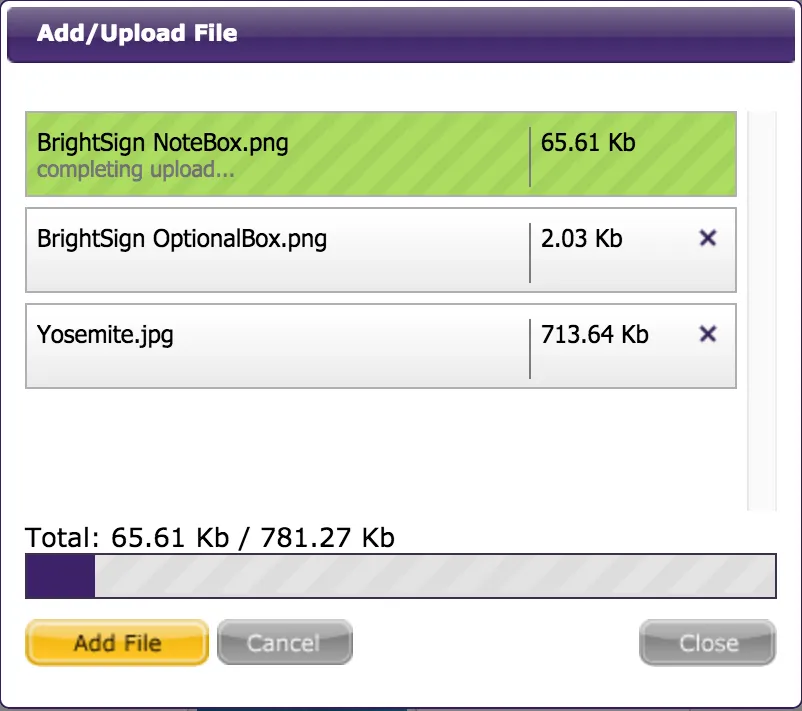Click the Add/Upload File title bar
Viewport: 802px width, 711px height.
[x=401, y=34]
